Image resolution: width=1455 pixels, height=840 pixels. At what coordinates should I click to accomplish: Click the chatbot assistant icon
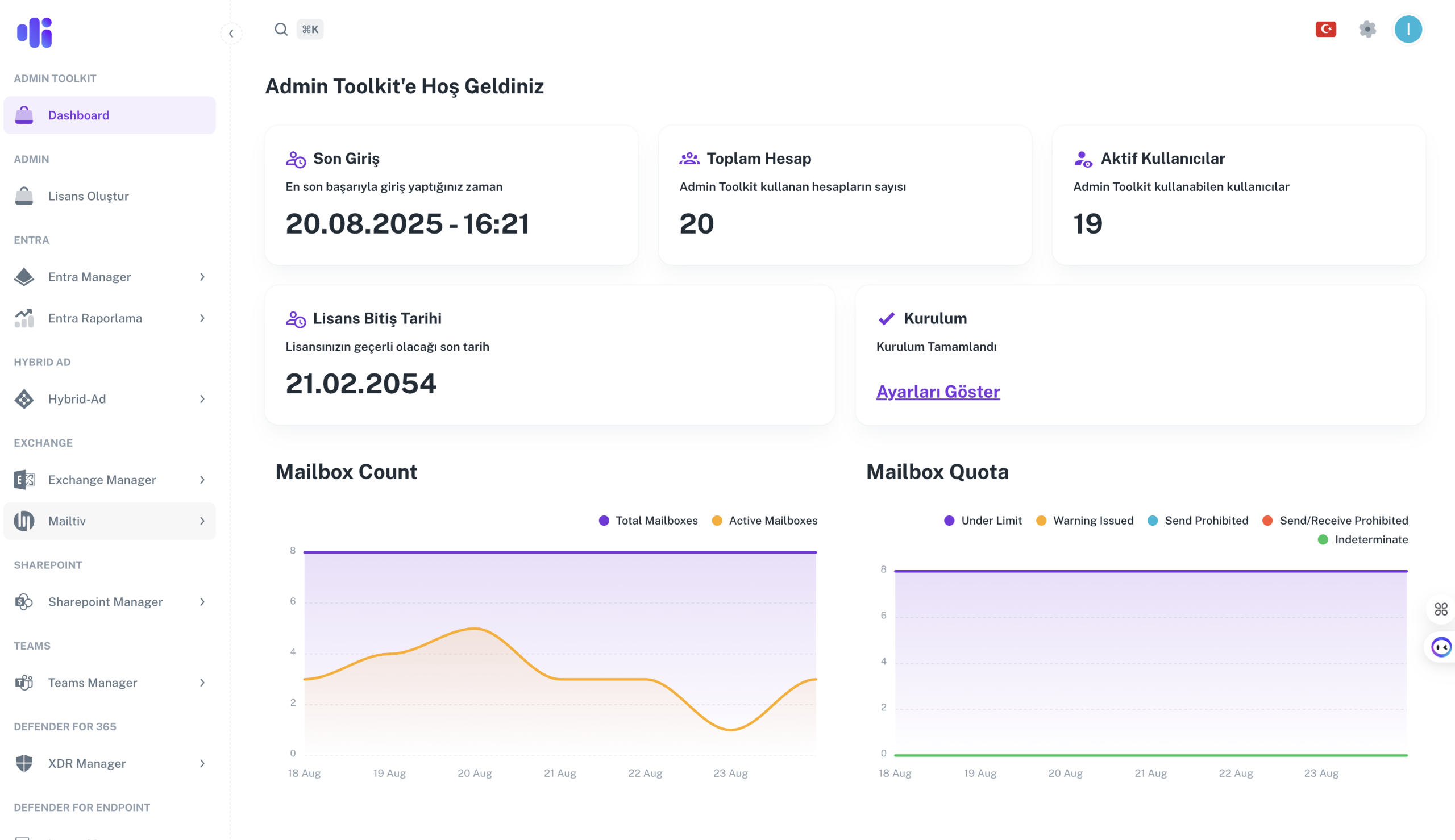[1441, 647]
